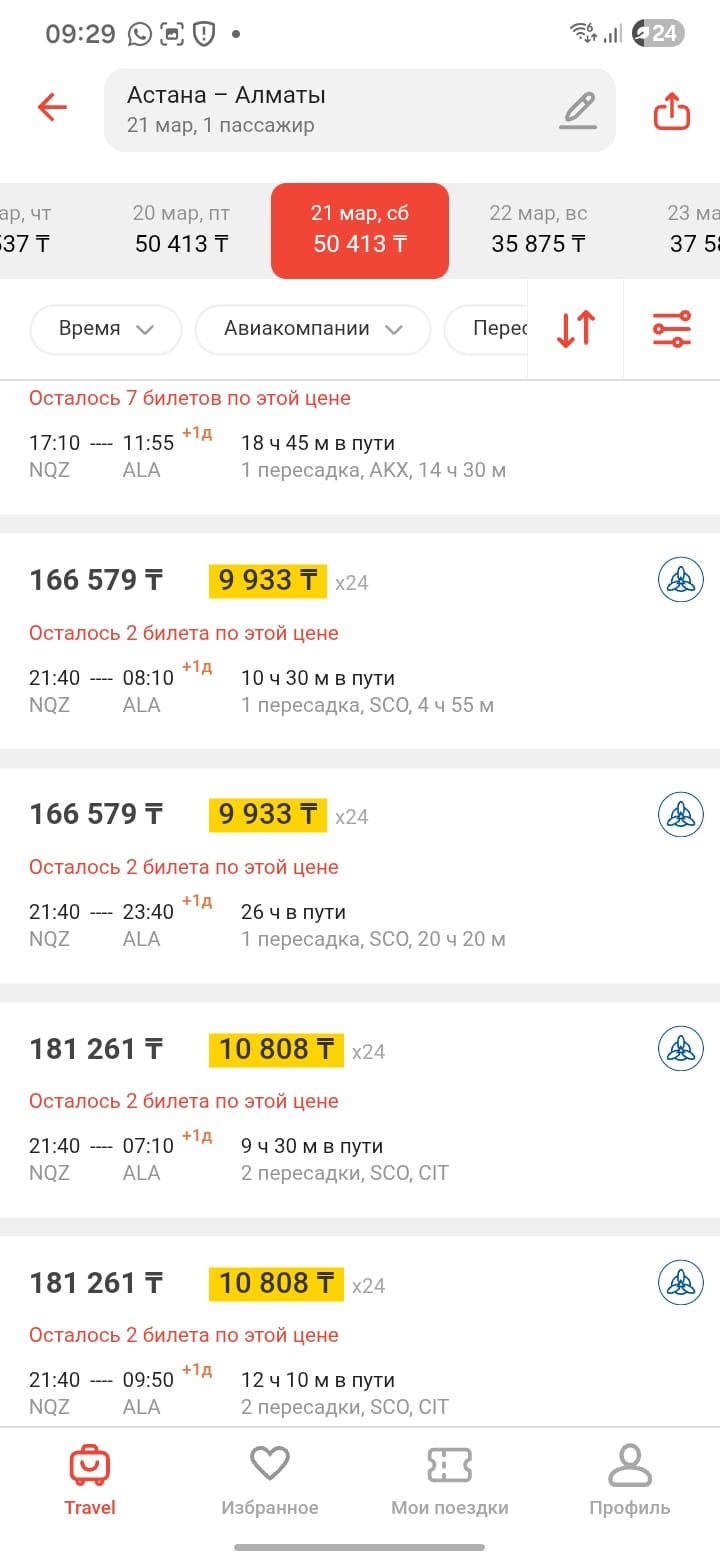Tap the Астана – Алматы search field
The height and width of the screenshot is (1560, 720).
[330, 110]
